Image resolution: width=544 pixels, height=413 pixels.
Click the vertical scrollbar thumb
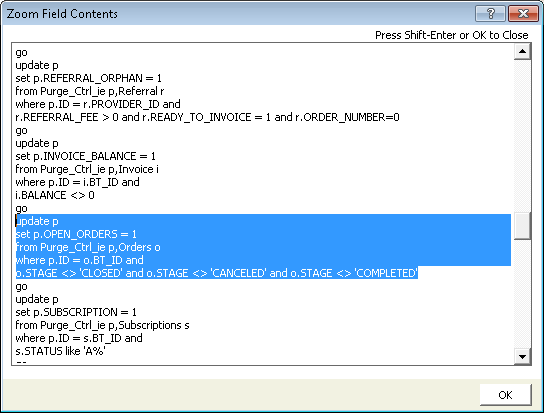[522, 226]
